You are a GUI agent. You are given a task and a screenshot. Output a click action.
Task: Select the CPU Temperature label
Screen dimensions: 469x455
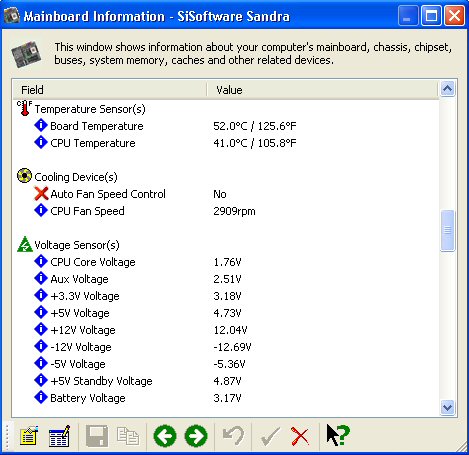[93, 143]
